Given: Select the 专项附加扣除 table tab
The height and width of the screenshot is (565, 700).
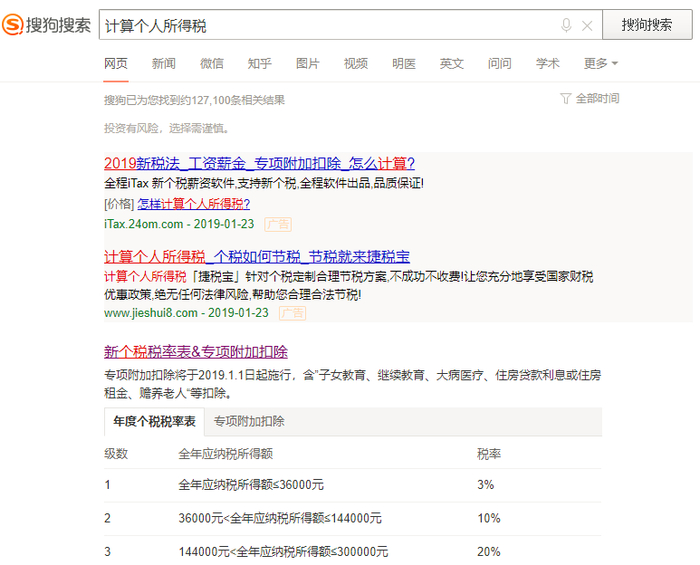Looking at the screenshot, I should coord(249,421).
